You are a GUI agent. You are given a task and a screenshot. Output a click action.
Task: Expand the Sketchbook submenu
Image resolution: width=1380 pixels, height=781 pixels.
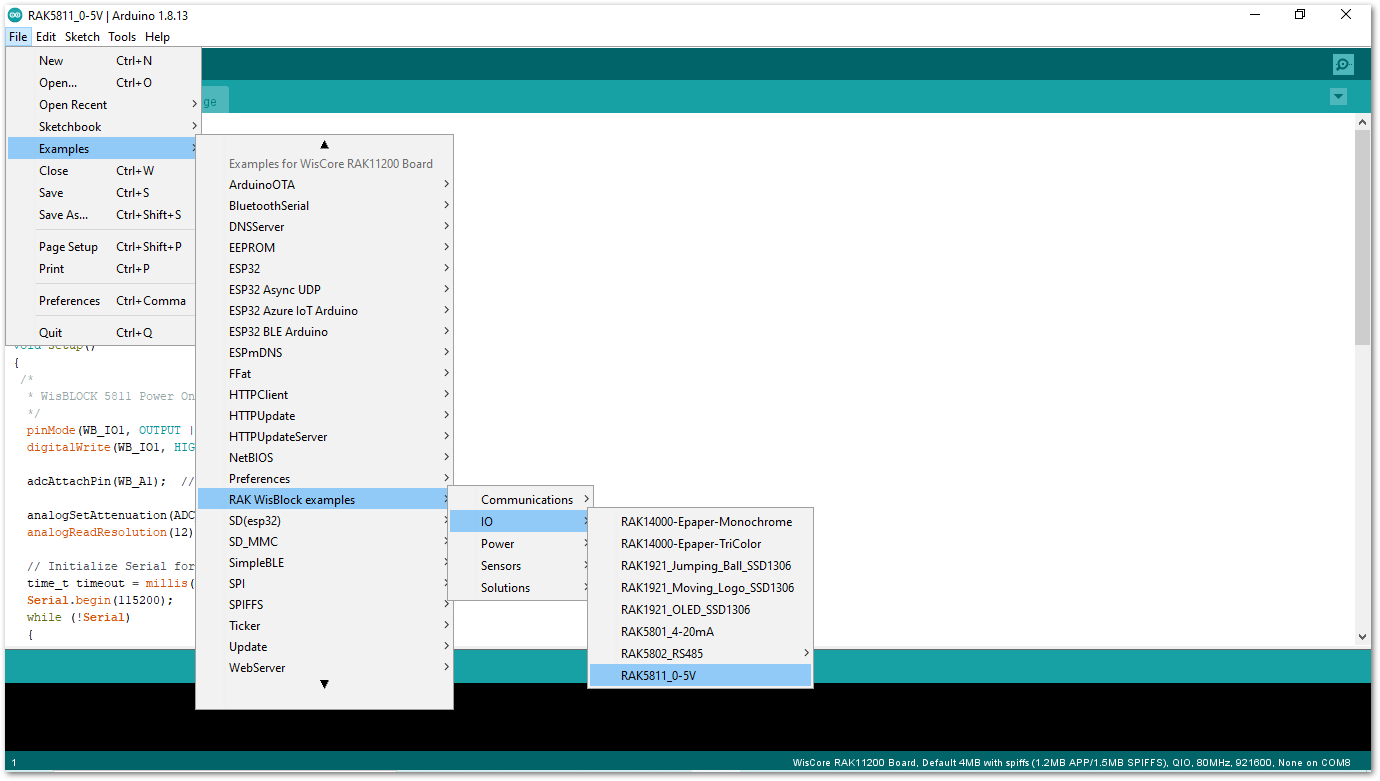click(104, 127)
